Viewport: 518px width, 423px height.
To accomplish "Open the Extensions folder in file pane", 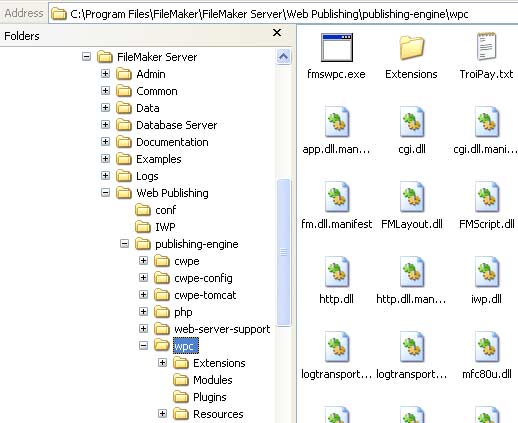I will coord(412,48).
